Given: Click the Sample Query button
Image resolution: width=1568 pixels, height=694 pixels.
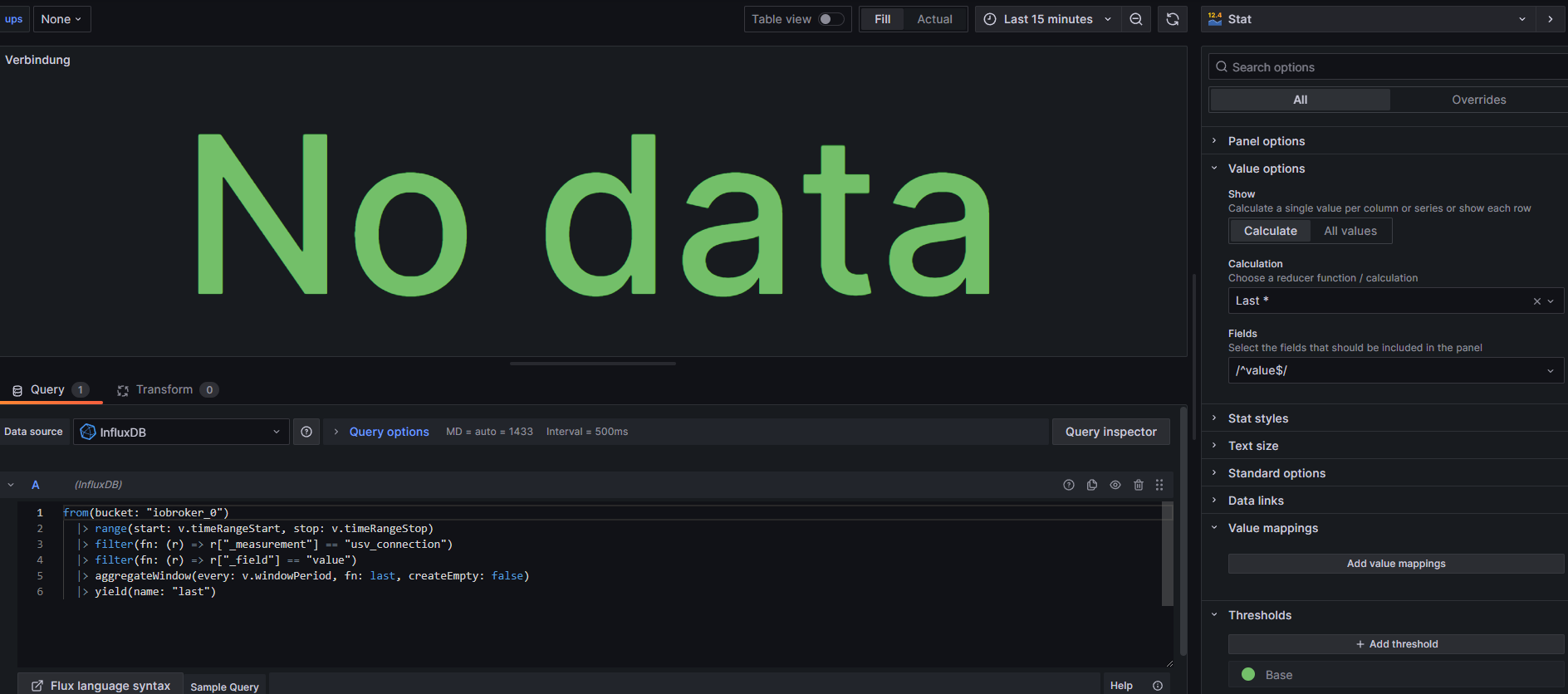Looking at the screenshot, I should tap(224, 687).
